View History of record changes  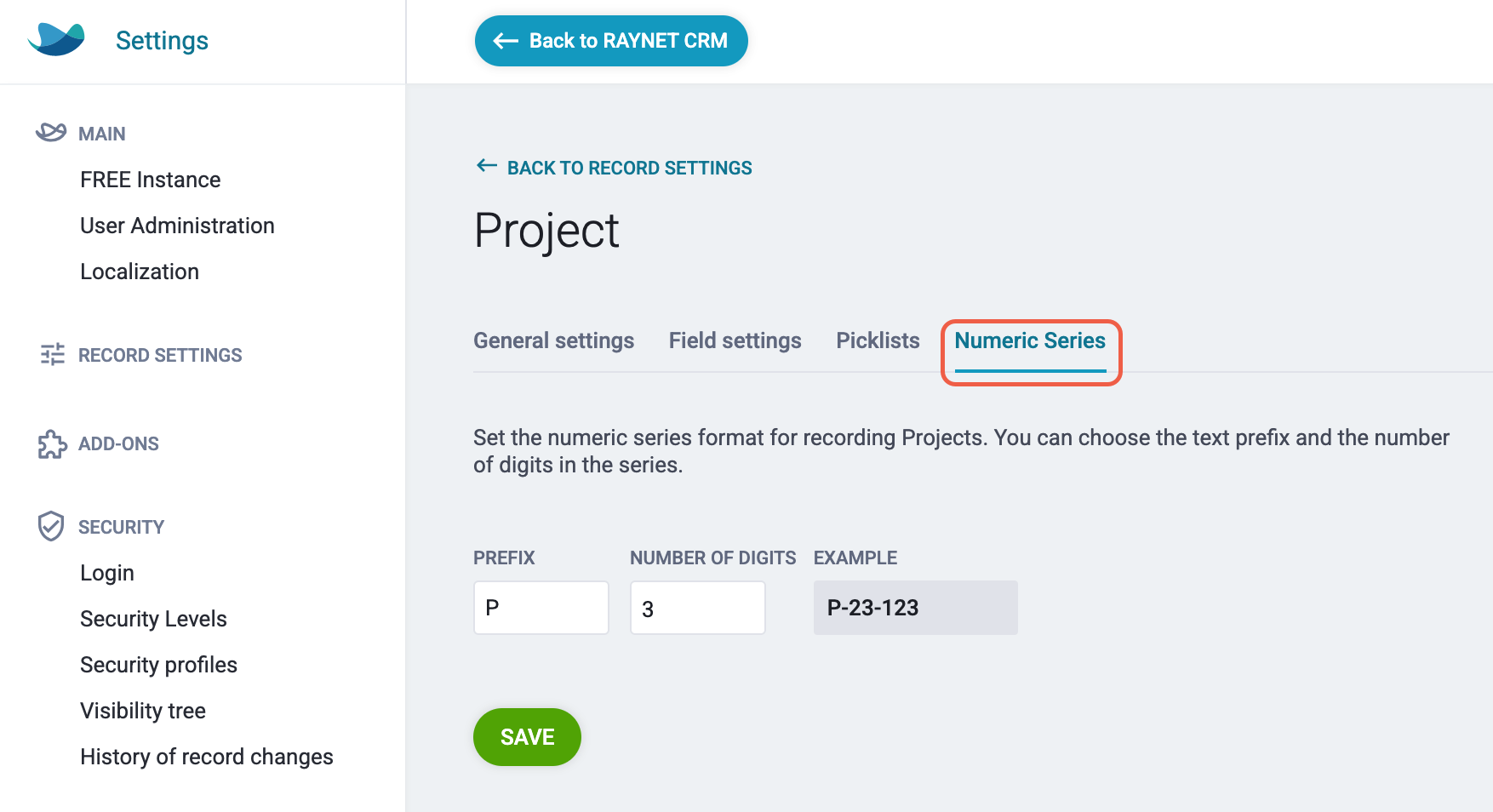click(207, 757)
